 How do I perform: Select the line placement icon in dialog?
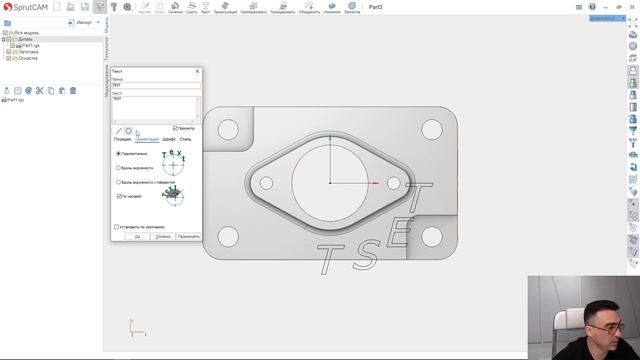tap(119, 131)
